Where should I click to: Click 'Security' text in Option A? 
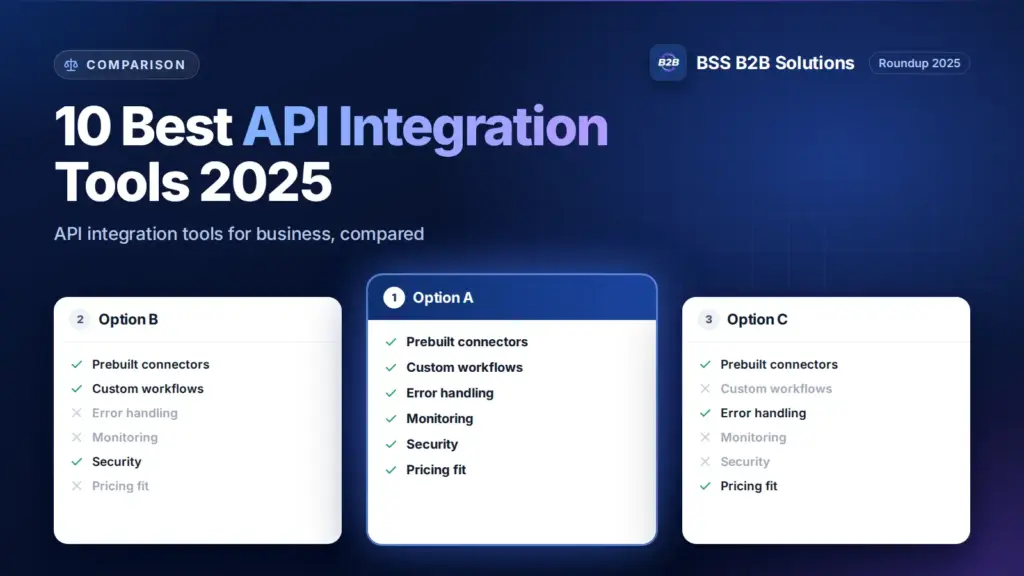432,444
